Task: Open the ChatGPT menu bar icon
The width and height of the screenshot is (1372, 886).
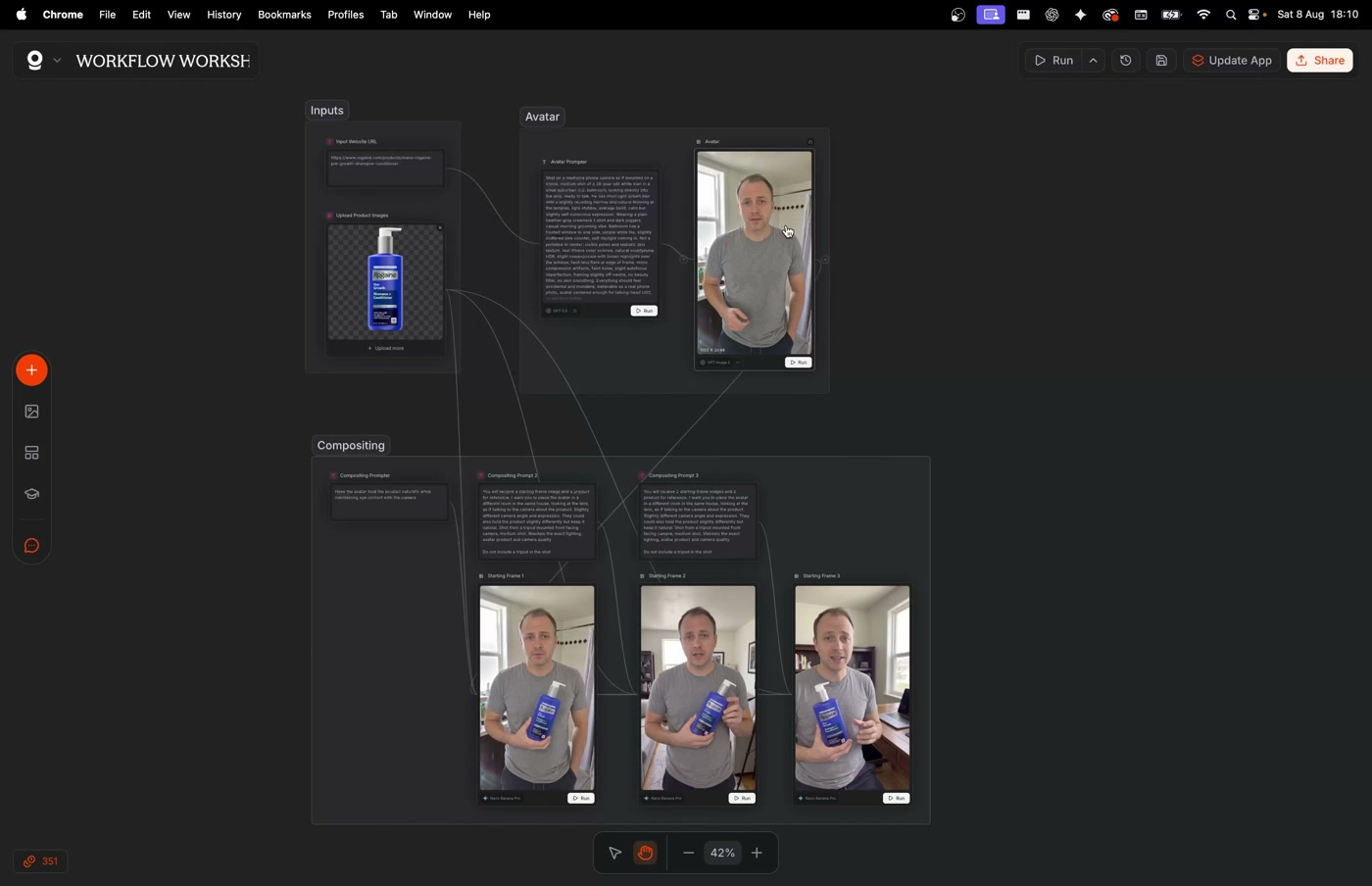Action: pyautogui.click(x=1052, y=15)
